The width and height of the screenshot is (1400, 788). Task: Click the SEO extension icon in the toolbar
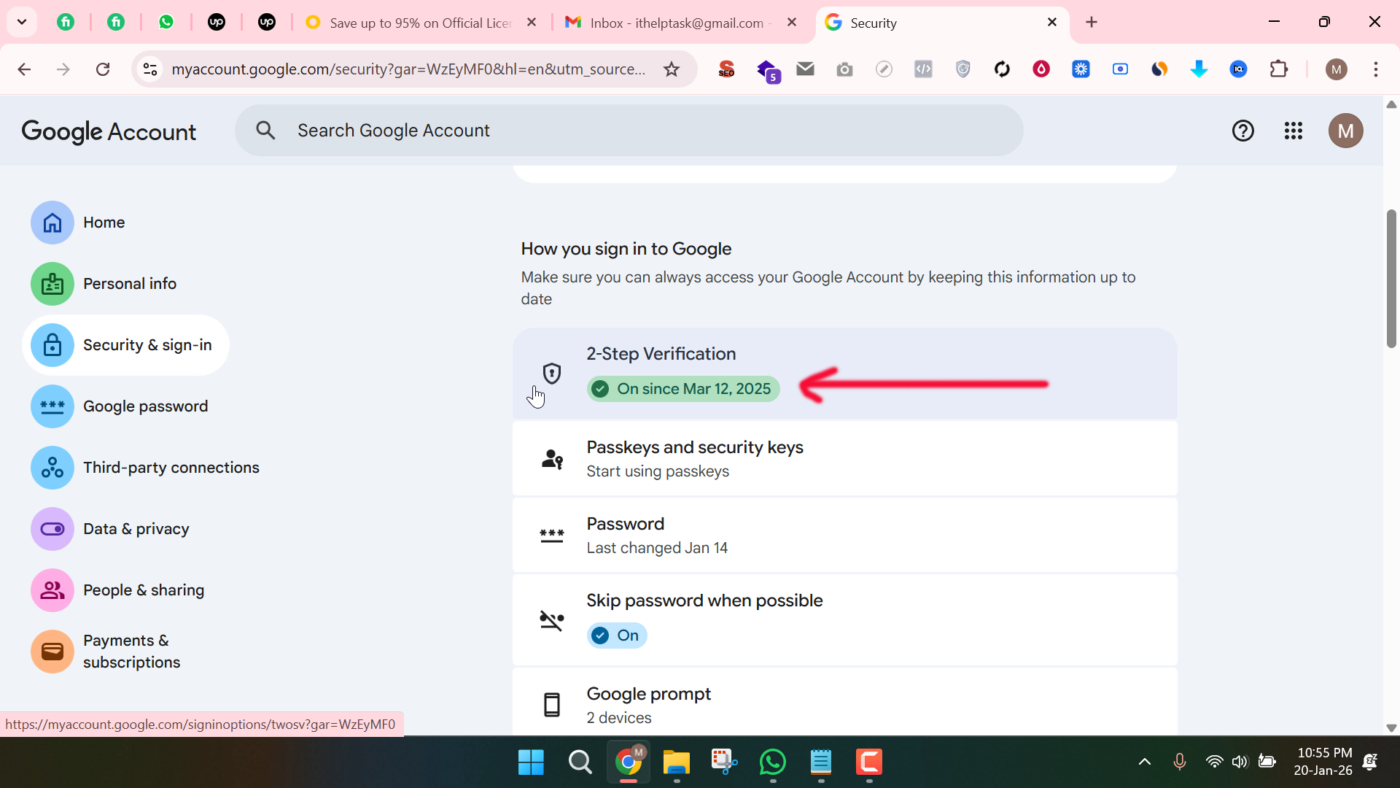(x=725, y=69)
